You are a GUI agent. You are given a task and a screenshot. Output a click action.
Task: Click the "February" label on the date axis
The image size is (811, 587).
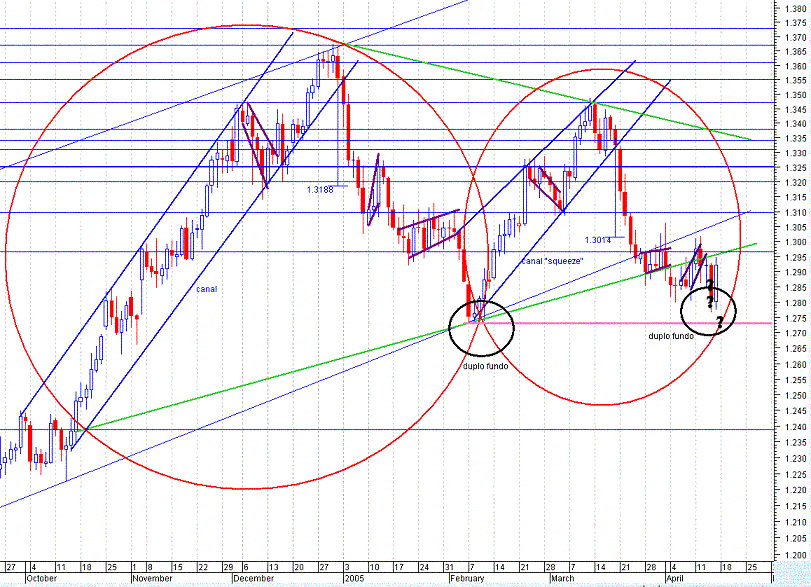467,576
